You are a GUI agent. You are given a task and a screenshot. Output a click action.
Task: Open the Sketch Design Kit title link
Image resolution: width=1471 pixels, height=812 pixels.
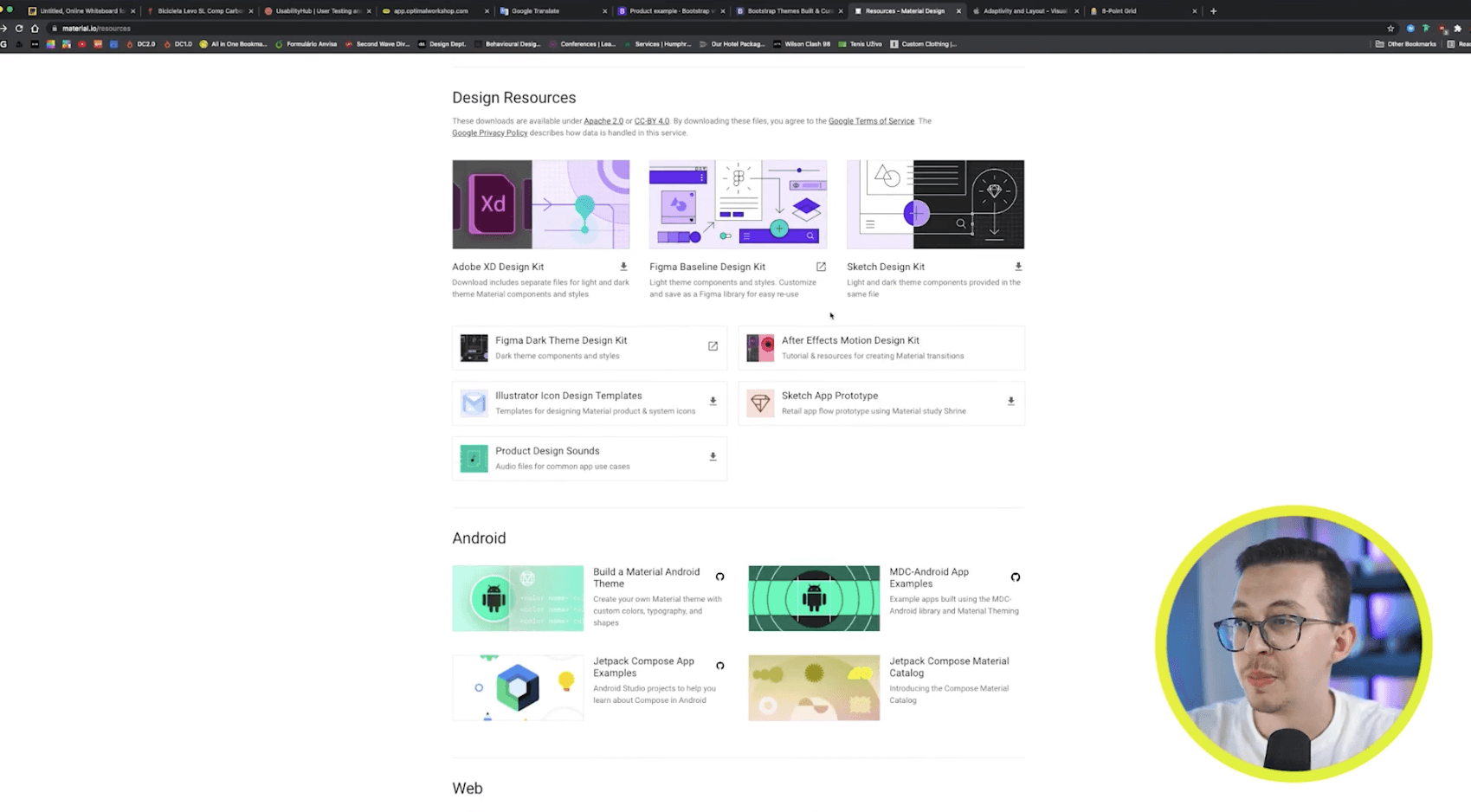point(886,267)
